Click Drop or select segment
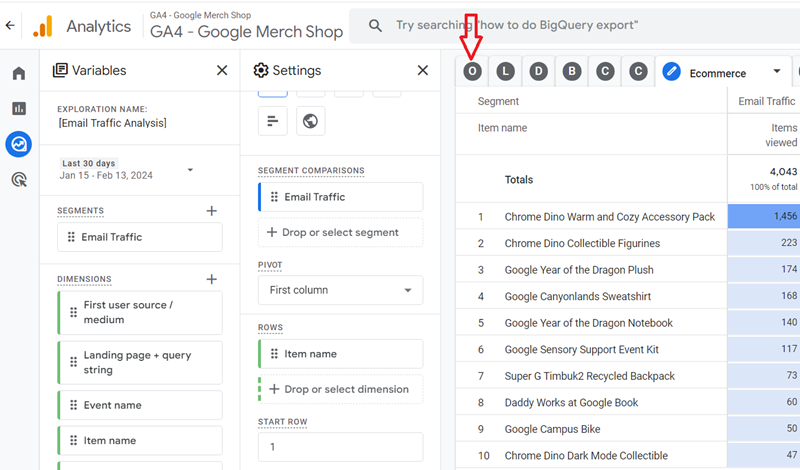The image size is (800, 470). (x=341, y=232)
